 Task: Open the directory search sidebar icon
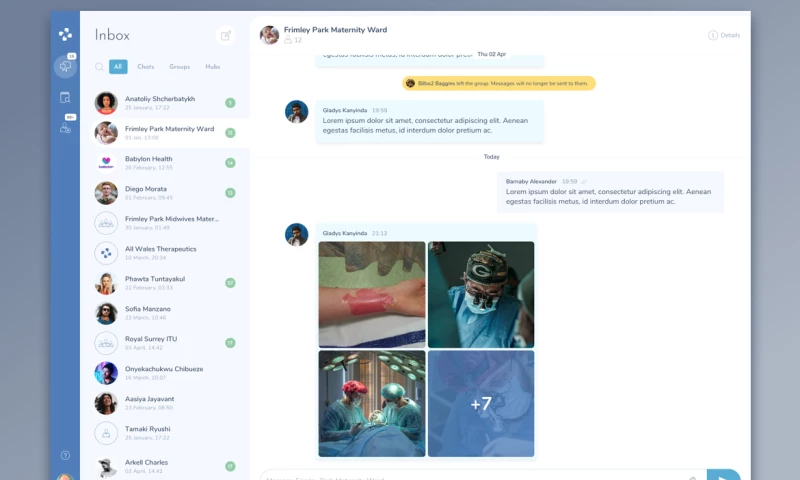(65, 97)
